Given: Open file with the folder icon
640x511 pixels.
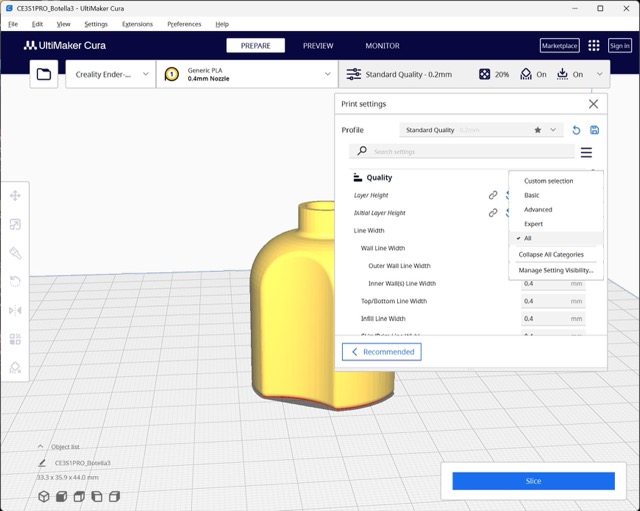Looking at the screenshot, I should pos(44,74).
